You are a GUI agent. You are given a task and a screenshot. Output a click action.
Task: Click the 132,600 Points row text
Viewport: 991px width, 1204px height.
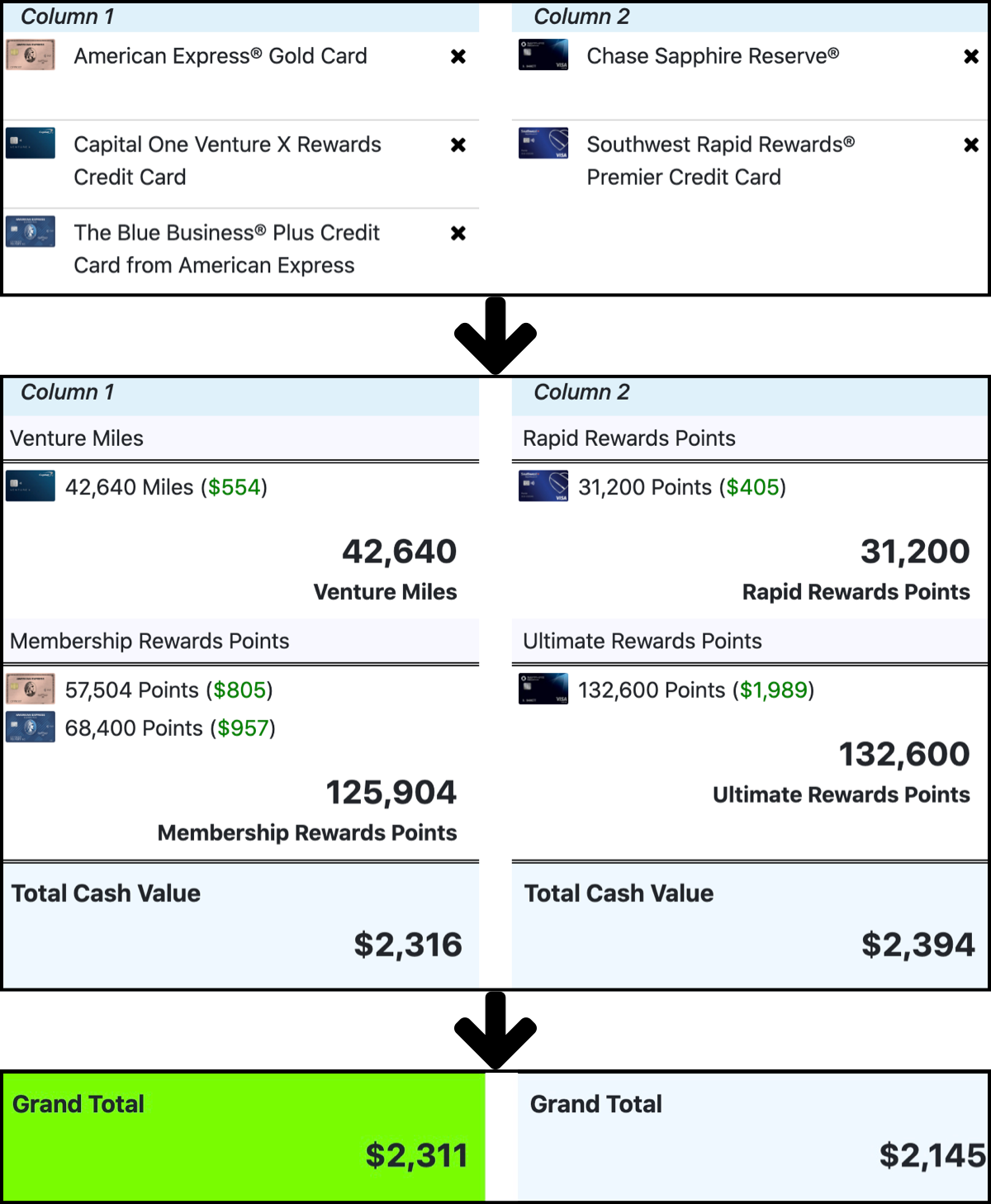pyautogui.click(x=696, y=690)
